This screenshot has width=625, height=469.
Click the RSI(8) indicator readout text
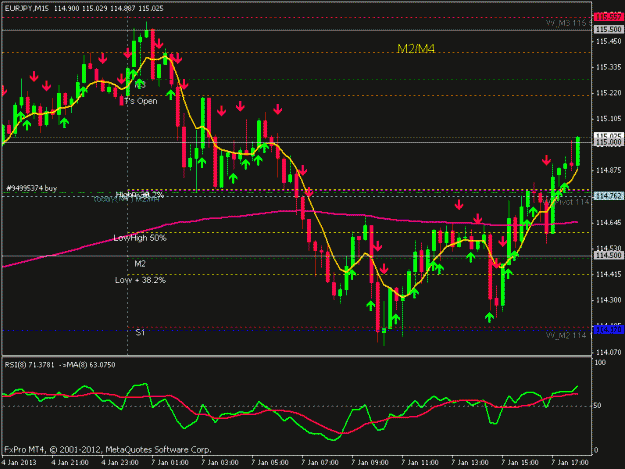[x=60, y=365]
